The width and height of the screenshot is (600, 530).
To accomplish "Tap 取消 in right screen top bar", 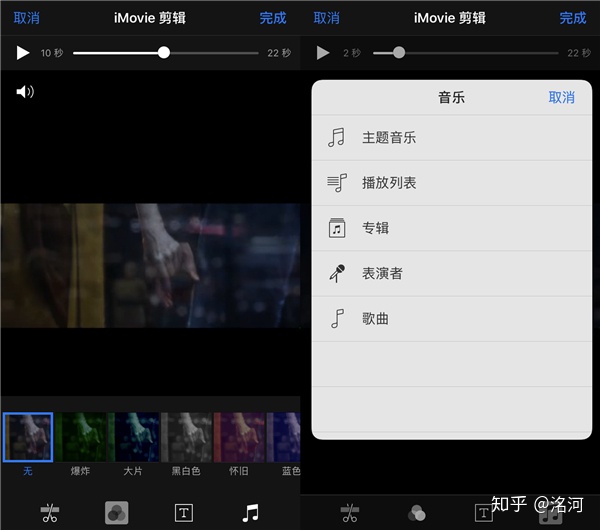I will click(x=326, y=18).
